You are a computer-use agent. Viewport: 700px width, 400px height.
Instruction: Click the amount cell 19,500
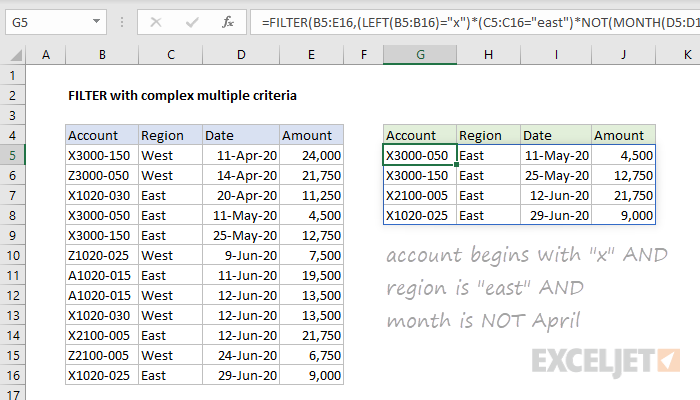312,275
